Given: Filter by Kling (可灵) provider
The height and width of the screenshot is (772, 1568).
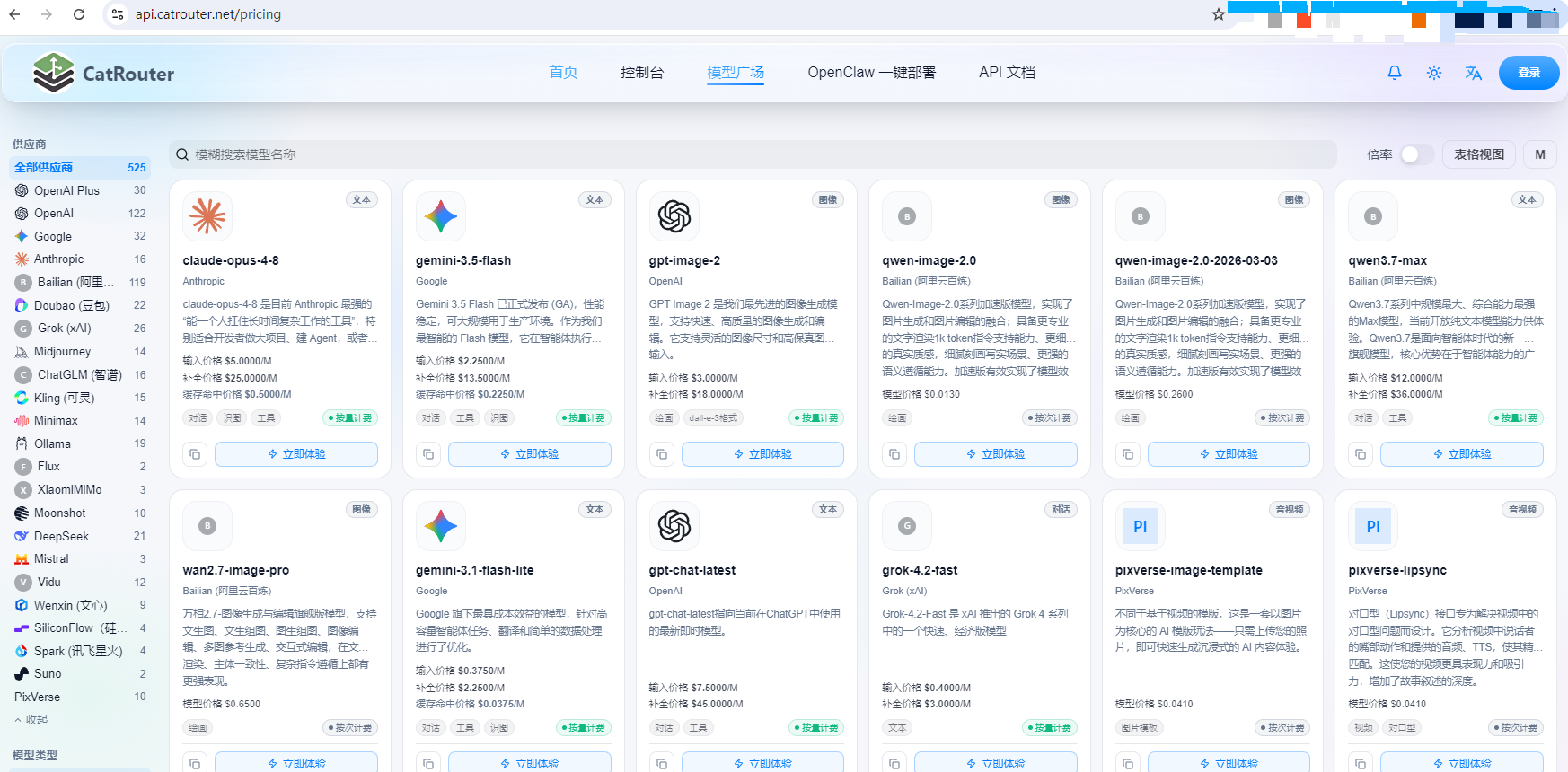Looking at the screenshot, I should [80, 398].
